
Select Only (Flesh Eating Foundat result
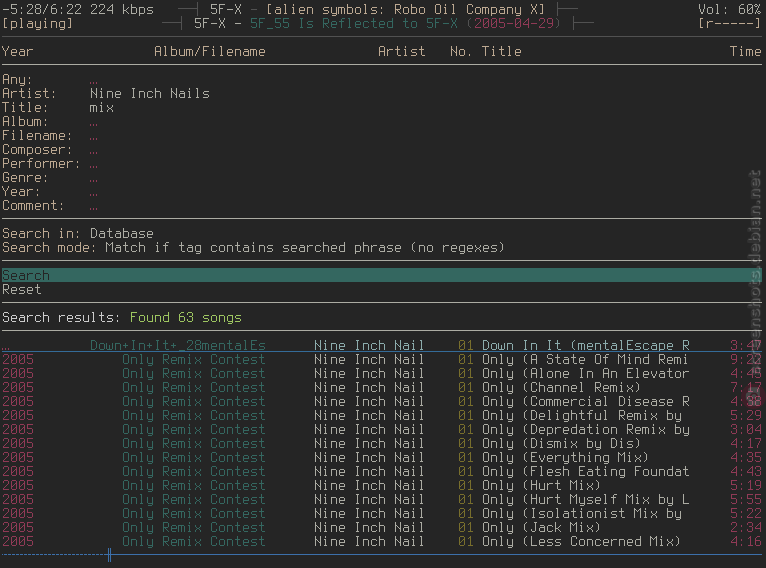(x=381, y=471)
